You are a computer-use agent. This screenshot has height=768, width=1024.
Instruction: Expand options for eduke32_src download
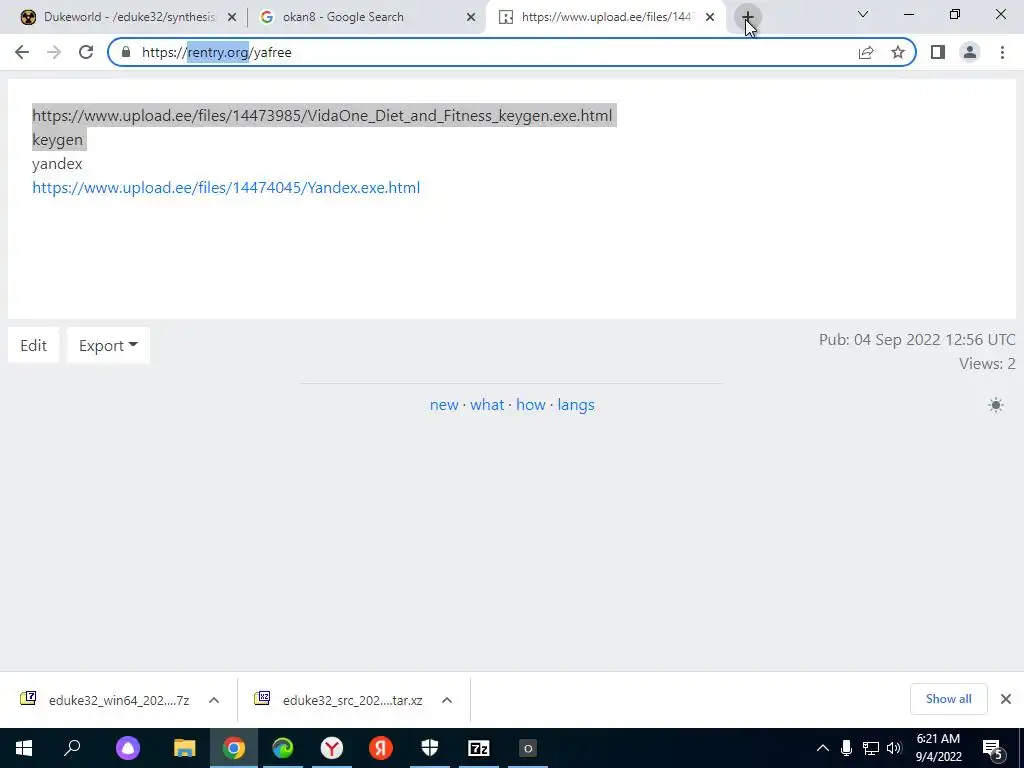click(447, 700)
